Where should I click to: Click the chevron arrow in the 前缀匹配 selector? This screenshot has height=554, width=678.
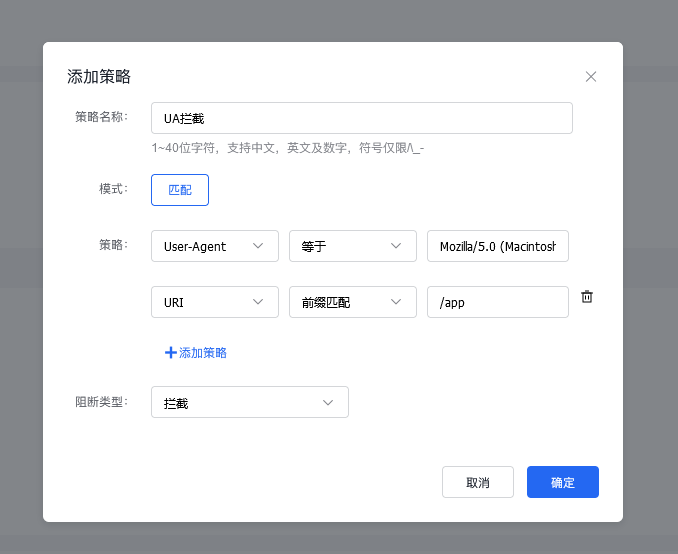point(397,301)
